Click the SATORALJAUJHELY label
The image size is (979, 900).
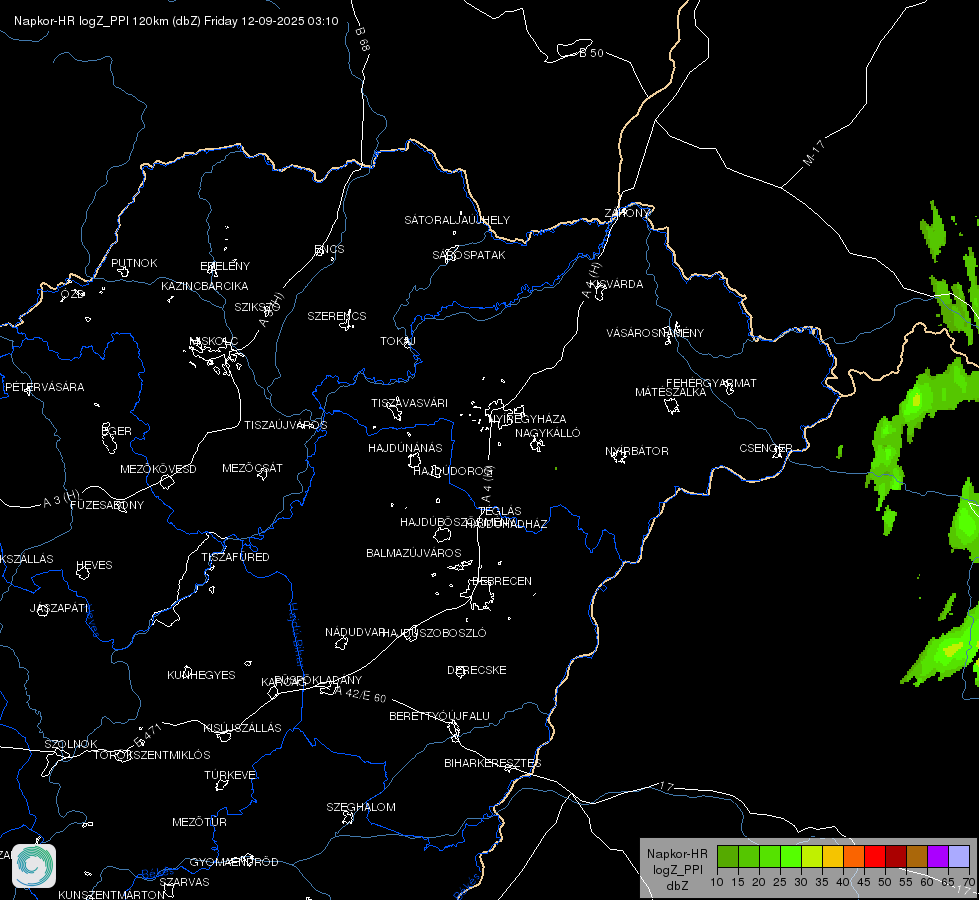(457, 220)
